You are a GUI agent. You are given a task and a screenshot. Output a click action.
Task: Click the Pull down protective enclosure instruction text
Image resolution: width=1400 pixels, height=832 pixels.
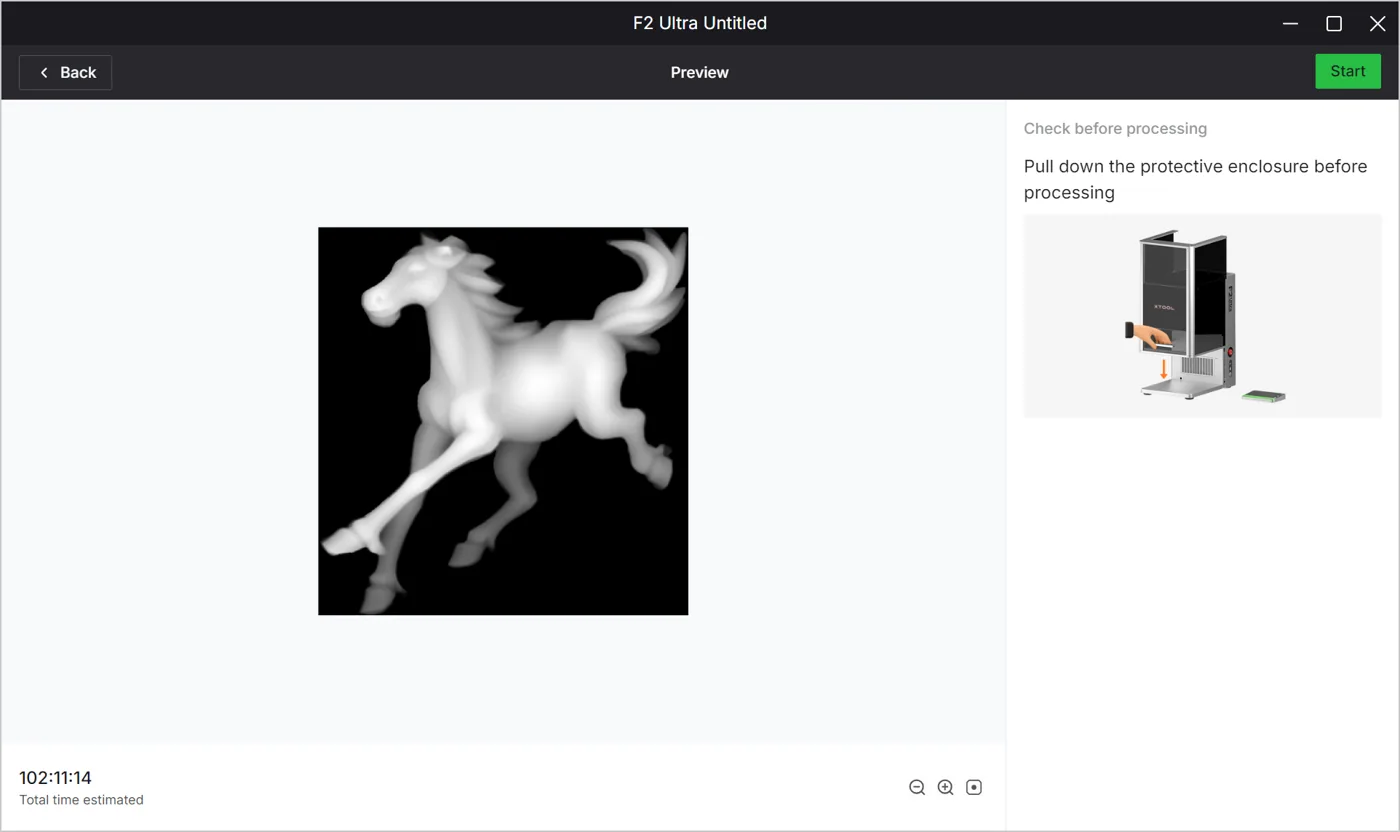pos(1195,179)
